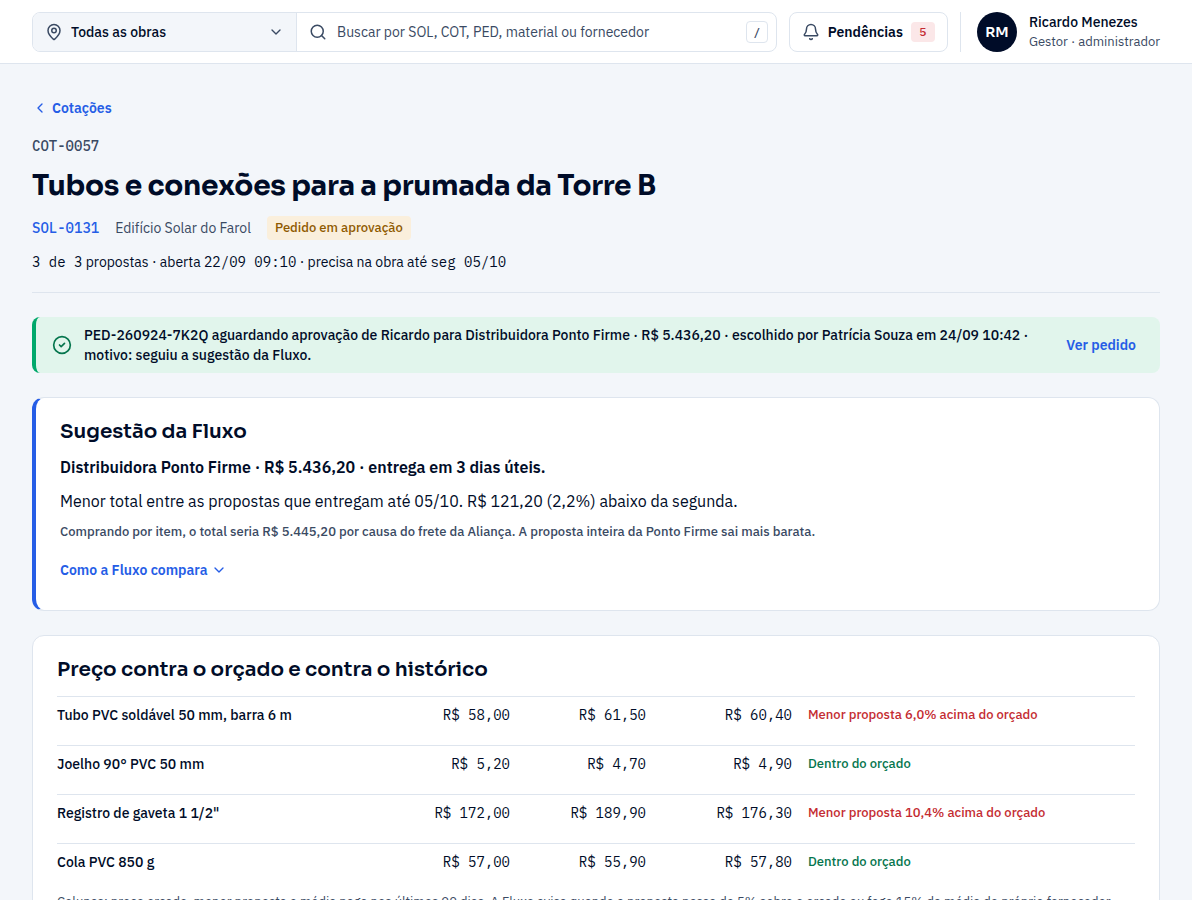Open the Ver pedido link
This screenshot has height=900, width=1192.
pyautogui.click(x=1100, y=345)
